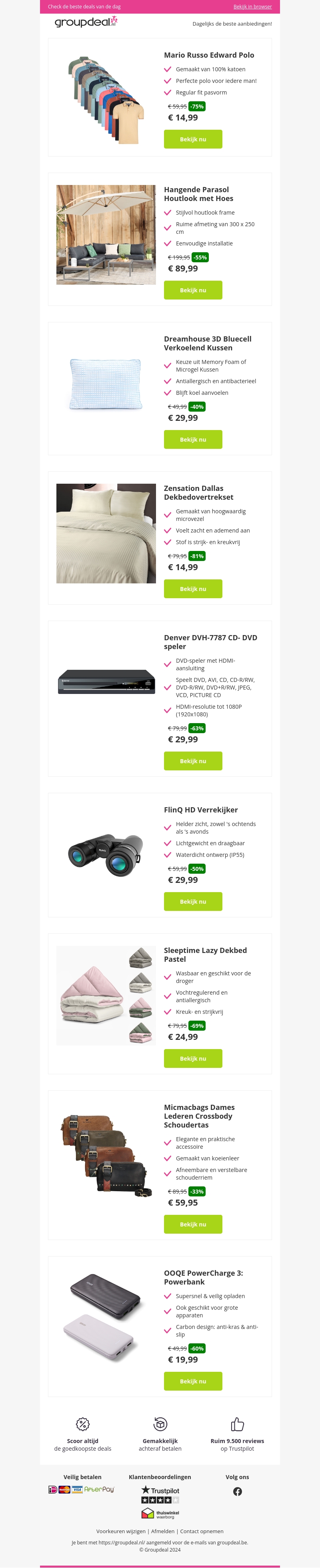
Task: Click the 'Afmelden' unsubscribe link
Action: (162, 1531)
